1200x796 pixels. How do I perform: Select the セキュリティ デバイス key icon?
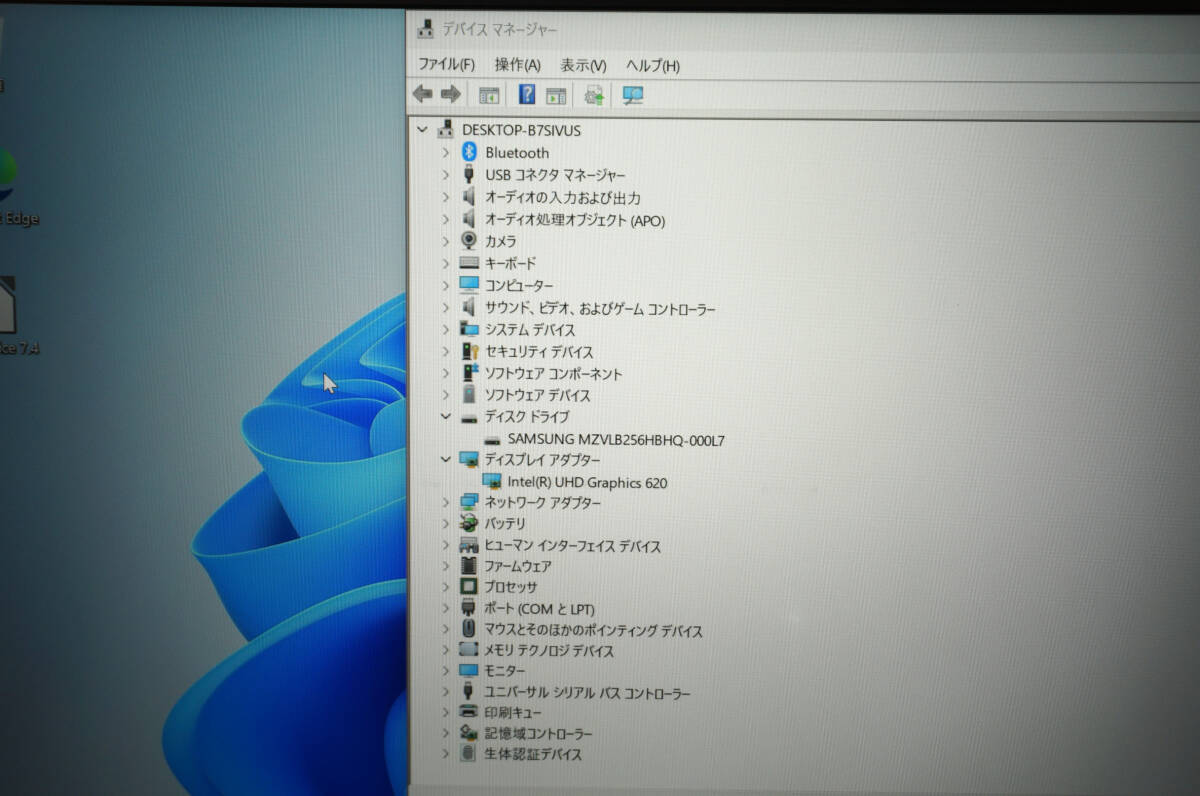point(469,351)
